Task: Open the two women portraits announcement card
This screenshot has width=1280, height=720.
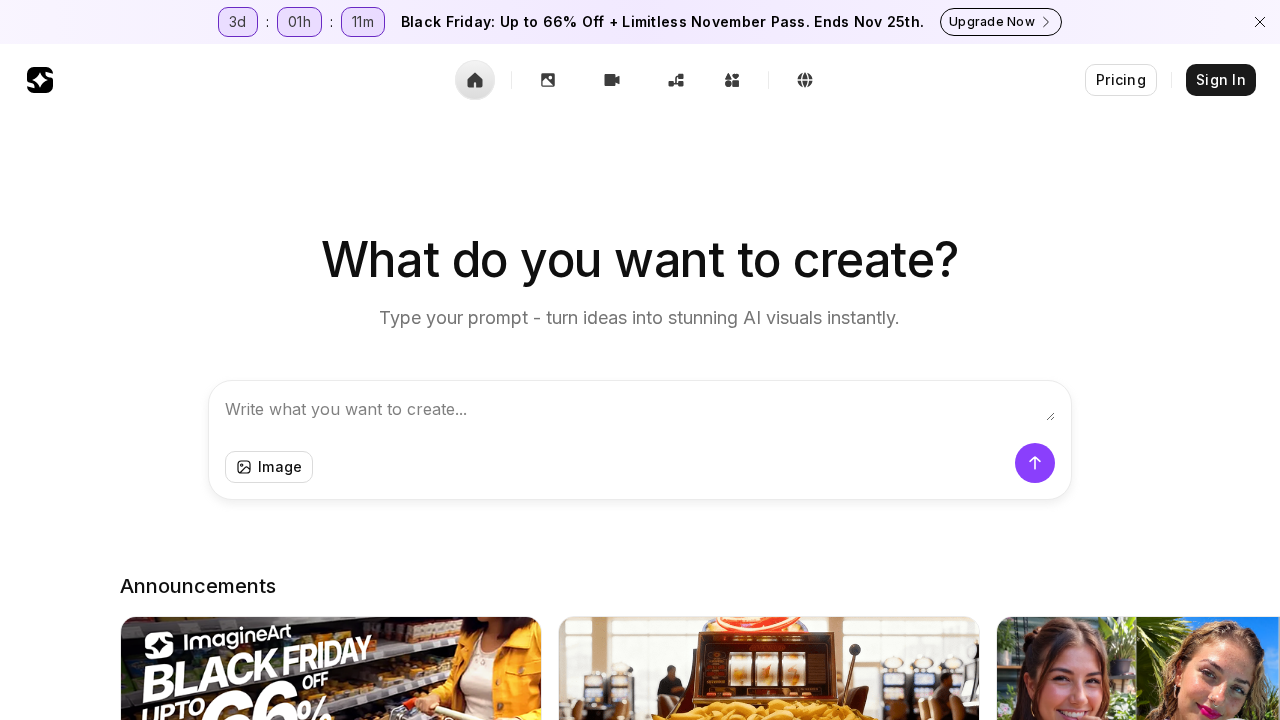Action: (x=1138, y=668)
